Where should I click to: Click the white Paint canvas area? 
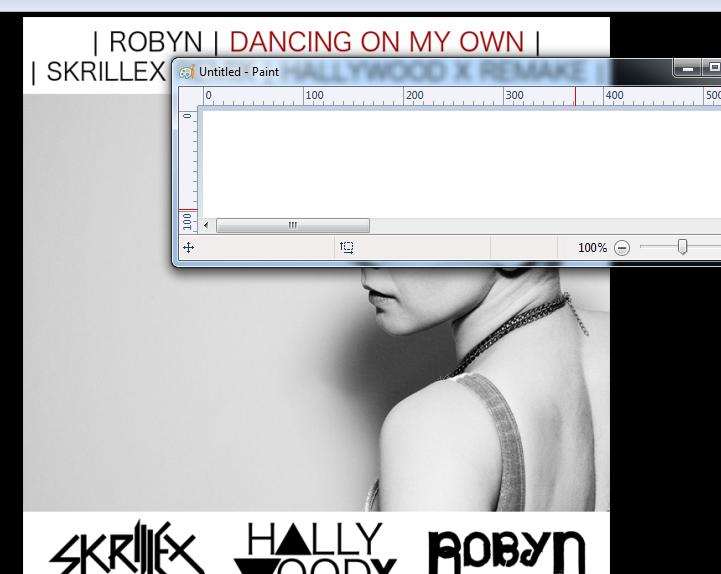click(x=461, y=164)
